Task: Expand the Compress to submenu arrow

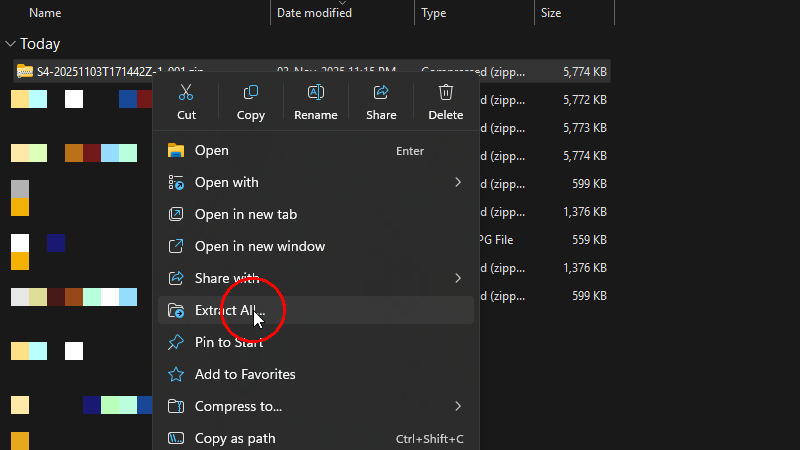Action: pos(458,406)
